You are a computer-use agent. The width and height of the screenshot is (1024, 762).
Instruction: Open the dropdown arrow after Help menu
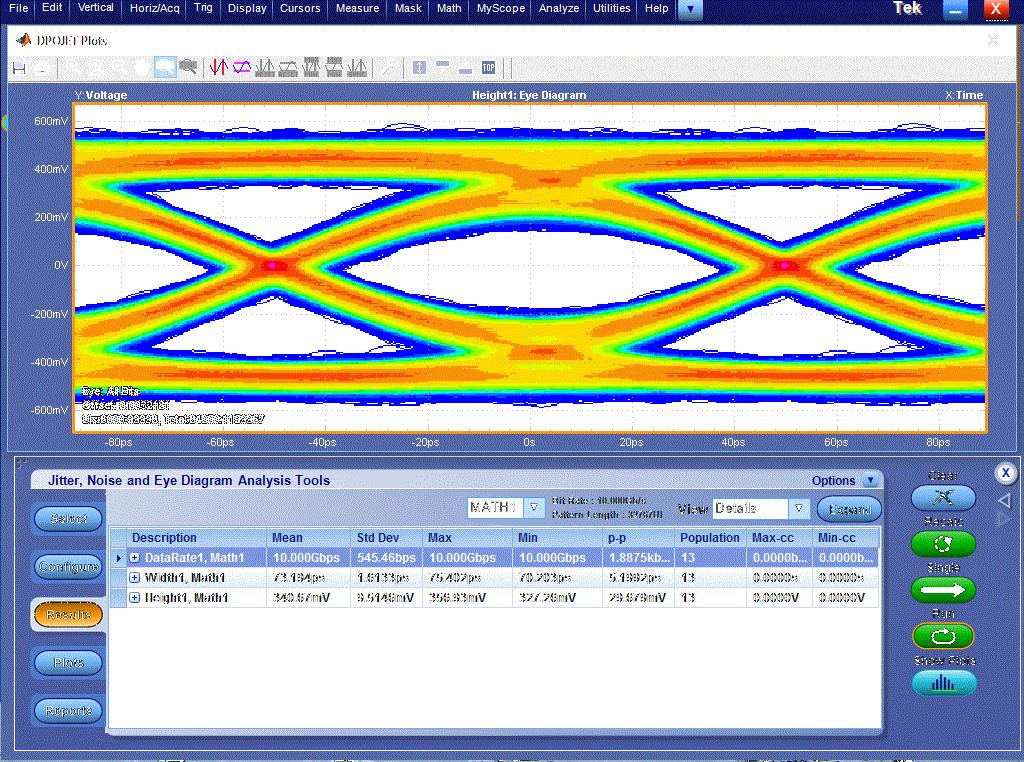point(690,9)
